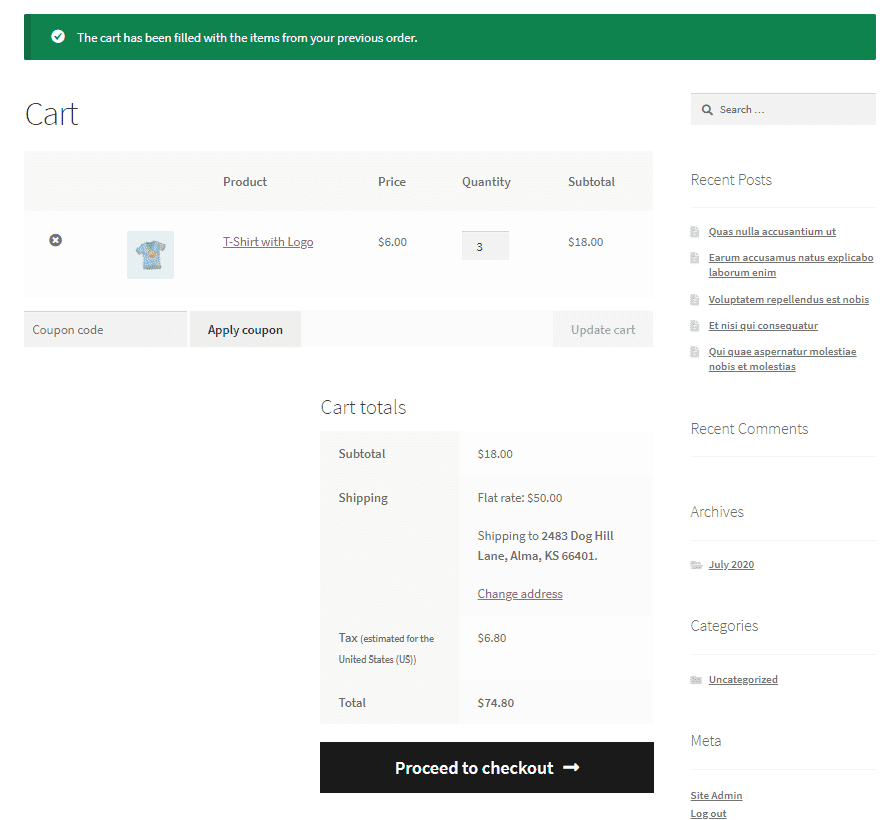This screenshot has height=820, width=895.
Task: Click the 'Quantity' column header
Action: 486,182
